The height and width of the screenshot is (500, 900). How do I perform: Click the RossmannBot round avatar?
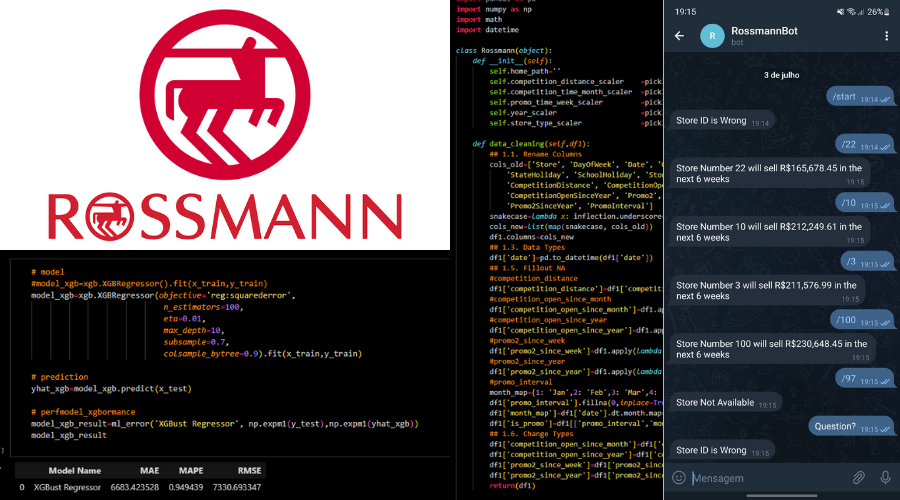pos(712,36)
